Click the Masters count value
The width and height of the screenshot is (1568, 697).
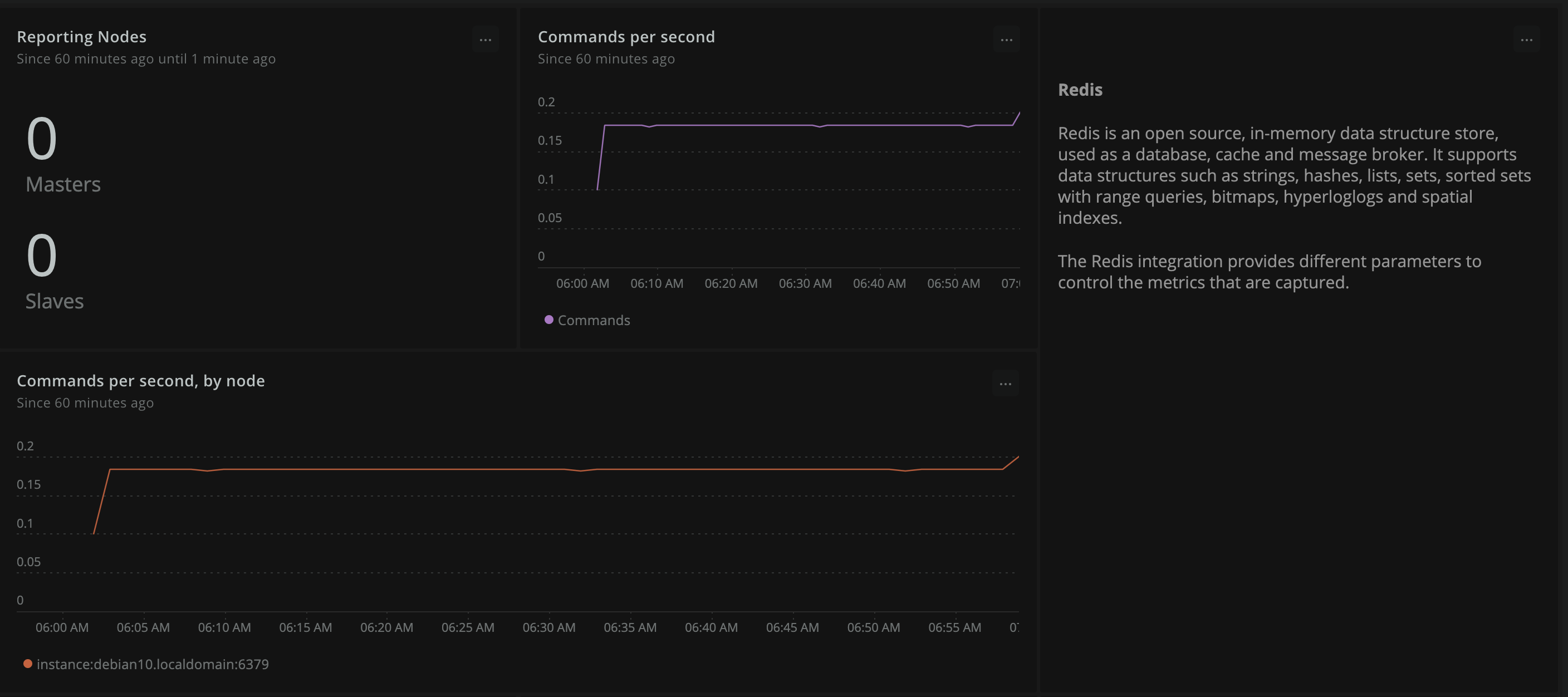(41, 139)
